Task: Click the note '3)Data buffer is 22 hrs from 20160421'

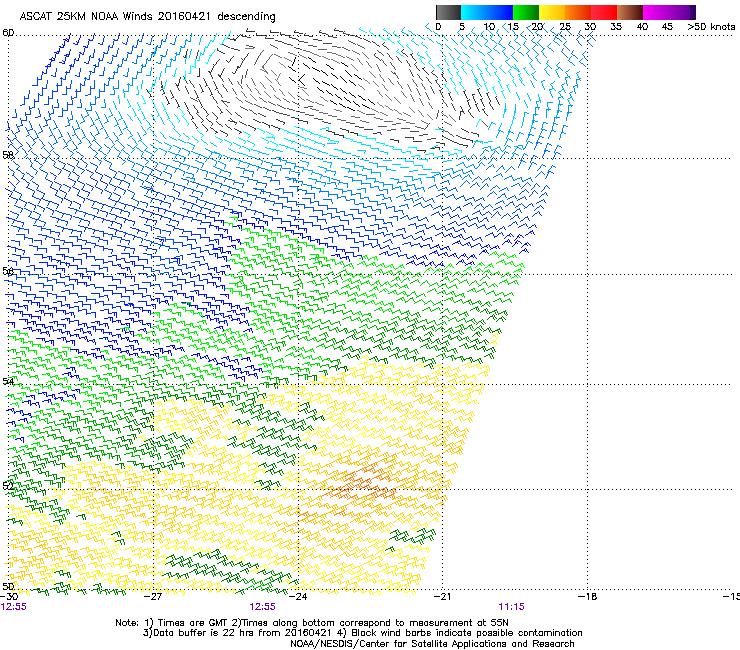Action: click(x=237, y=633)
